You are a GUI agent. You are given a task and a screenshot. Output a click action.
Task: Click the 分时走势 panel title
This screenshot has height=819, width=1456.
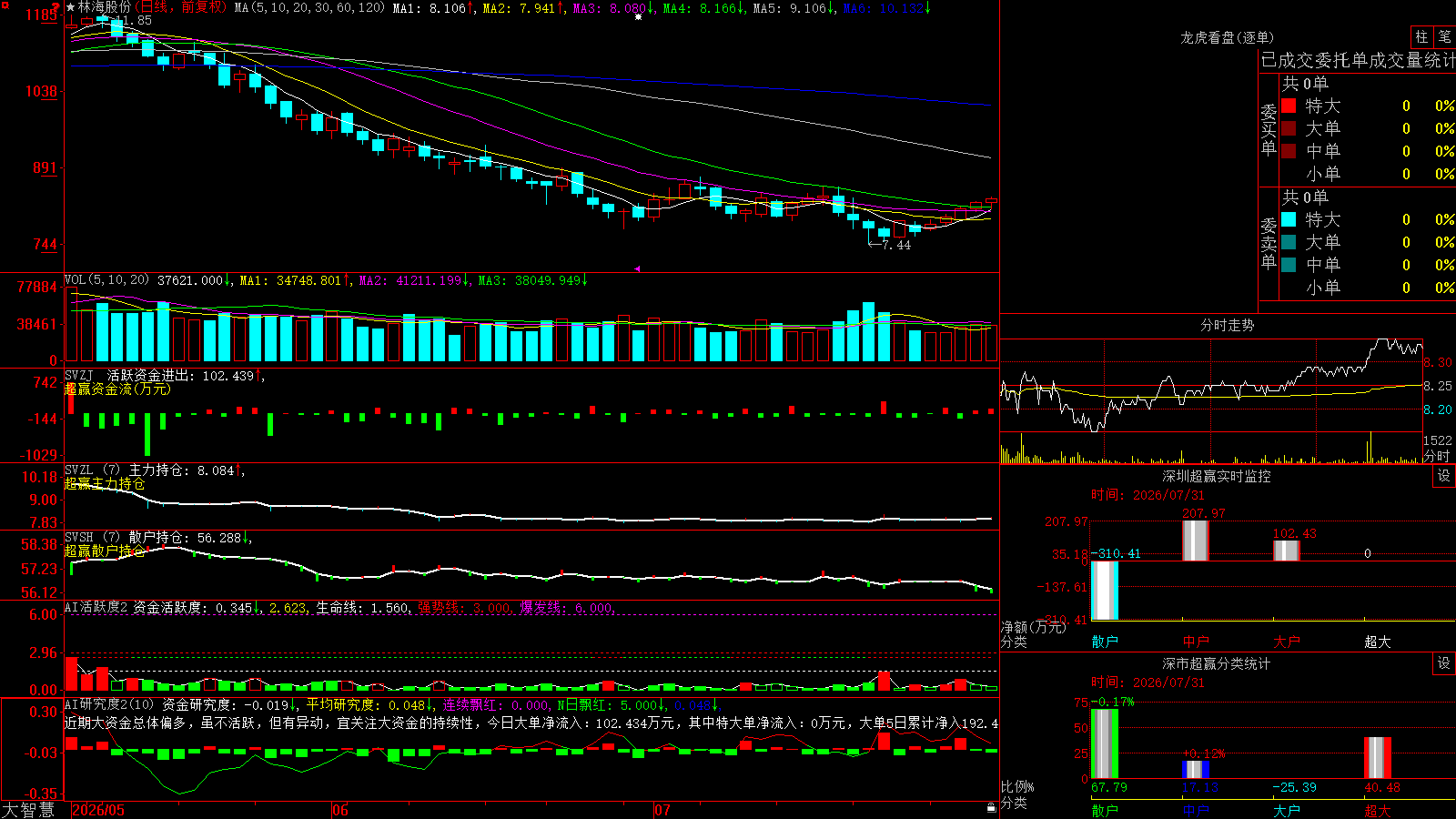[x=1227, y=325]
